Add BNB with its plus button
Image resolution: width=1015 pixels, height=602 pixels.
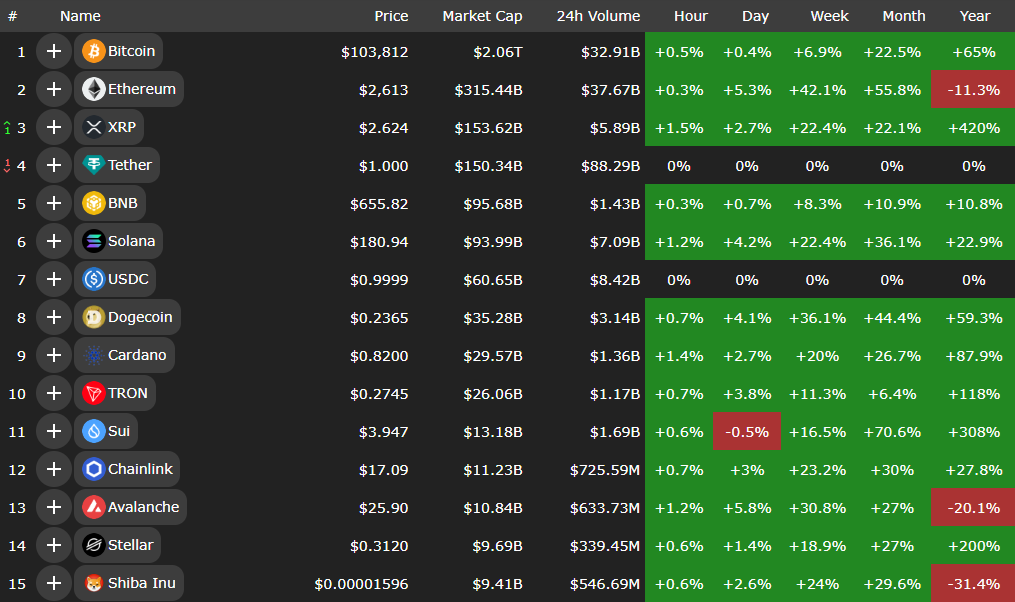[54, 203]
